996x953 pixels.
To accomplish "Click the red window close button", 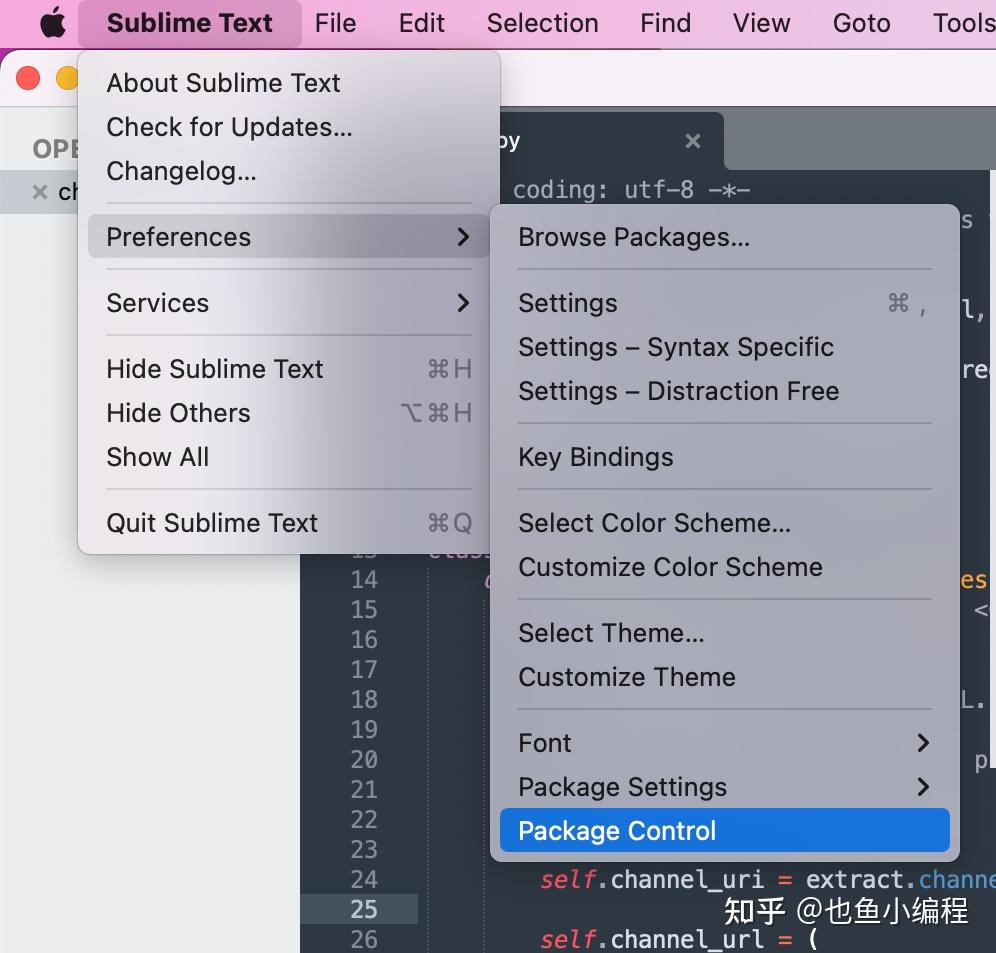I will point(29,78).
